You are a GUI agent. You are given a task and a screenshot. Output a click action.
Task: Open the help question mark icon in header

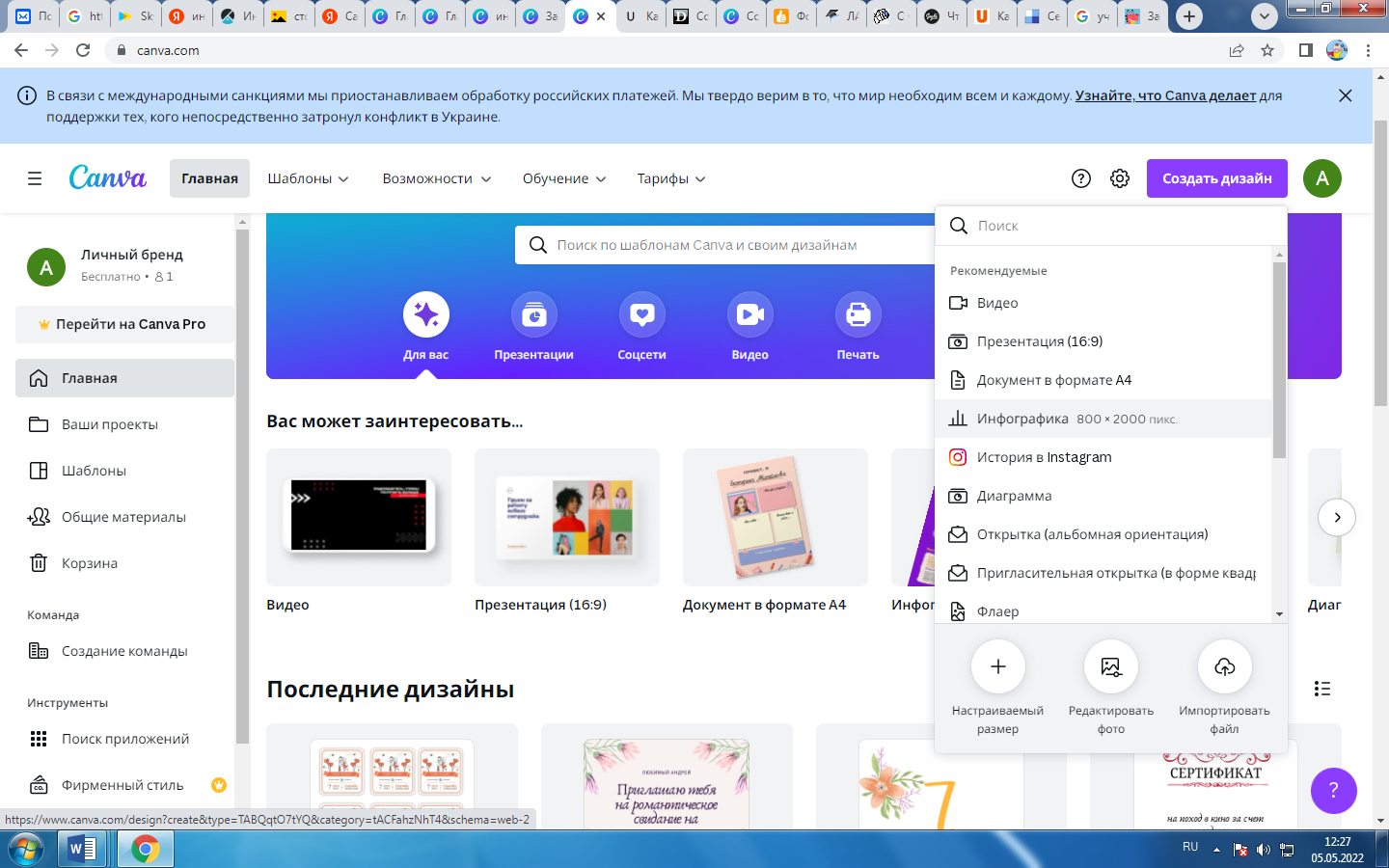(1081, 178)
